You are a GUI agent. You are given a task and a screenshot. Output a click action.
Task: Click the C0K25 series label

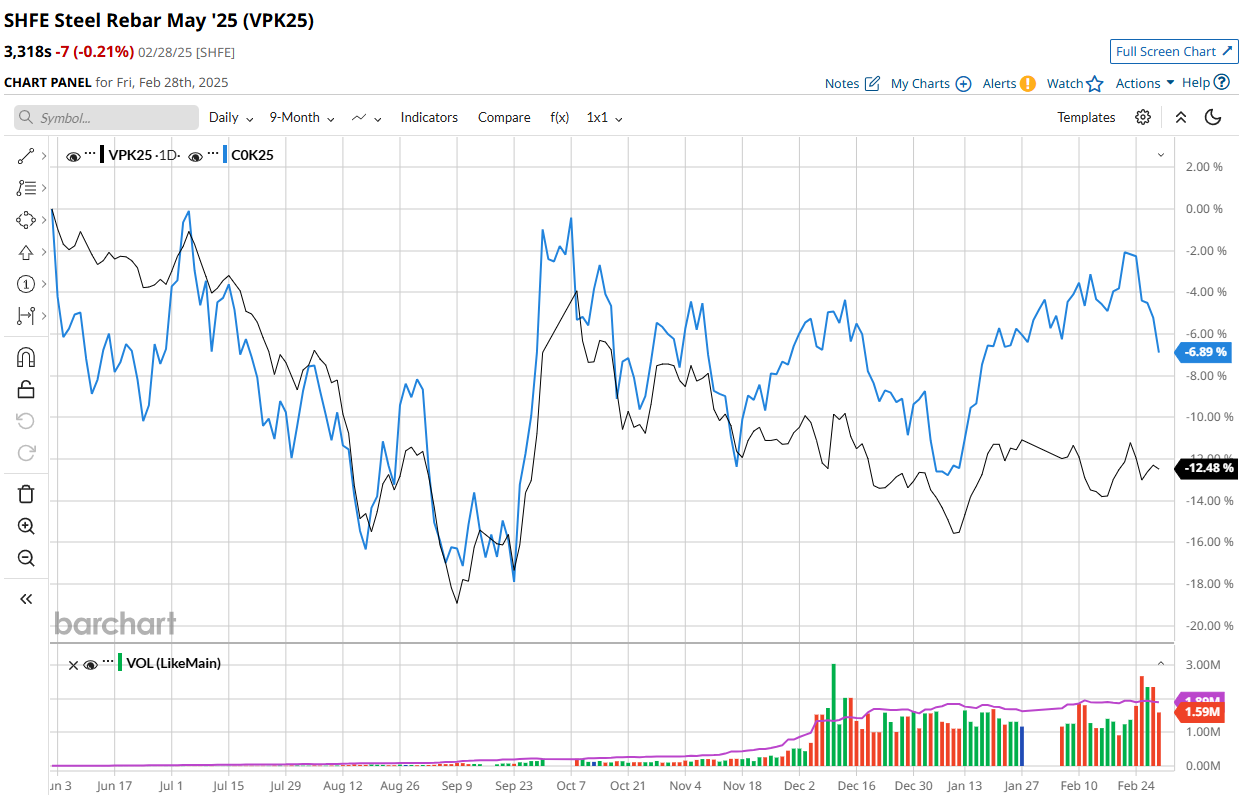click(x=252, y=155)
